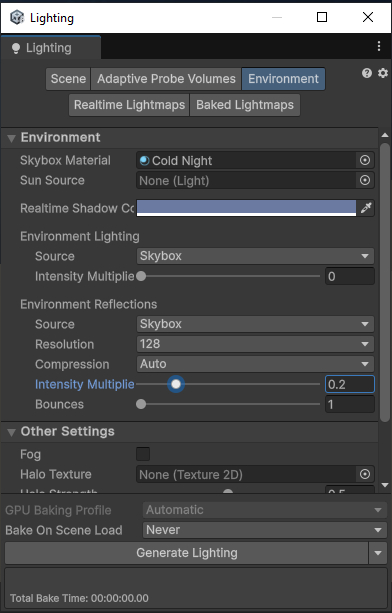Click the lightbulb icon on Lighting tab

(16, 48)
